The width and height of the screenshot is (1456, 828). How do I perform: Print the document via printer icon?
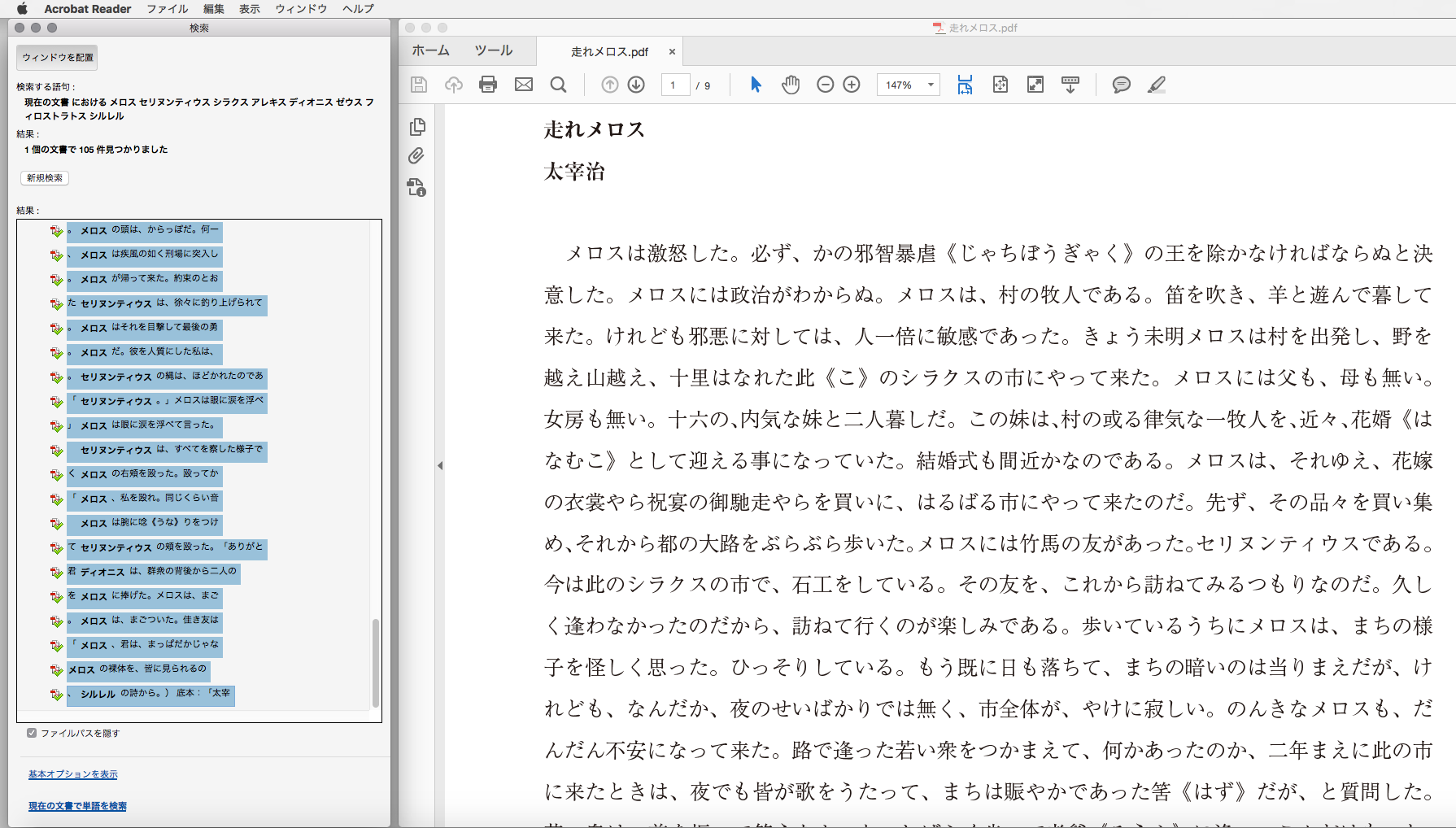488,85
